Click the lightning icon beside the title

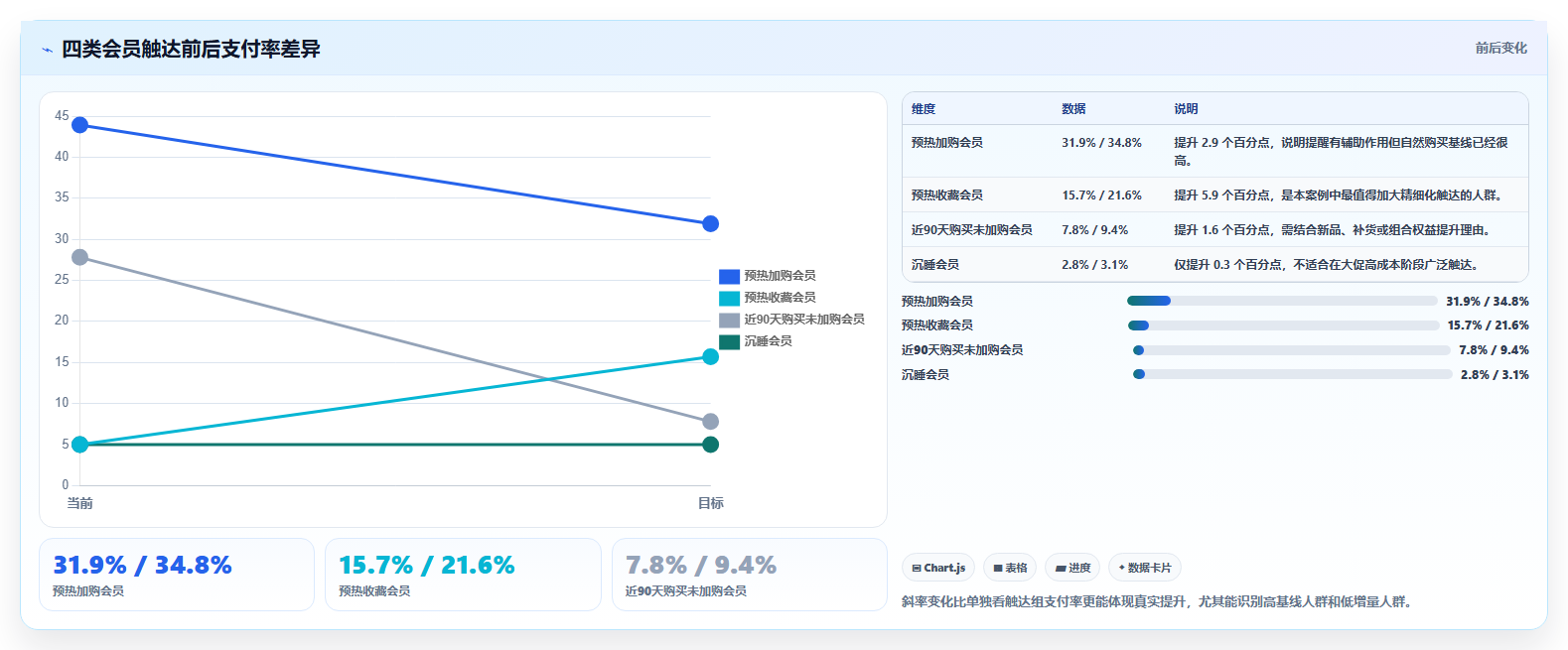click(47, 50)
